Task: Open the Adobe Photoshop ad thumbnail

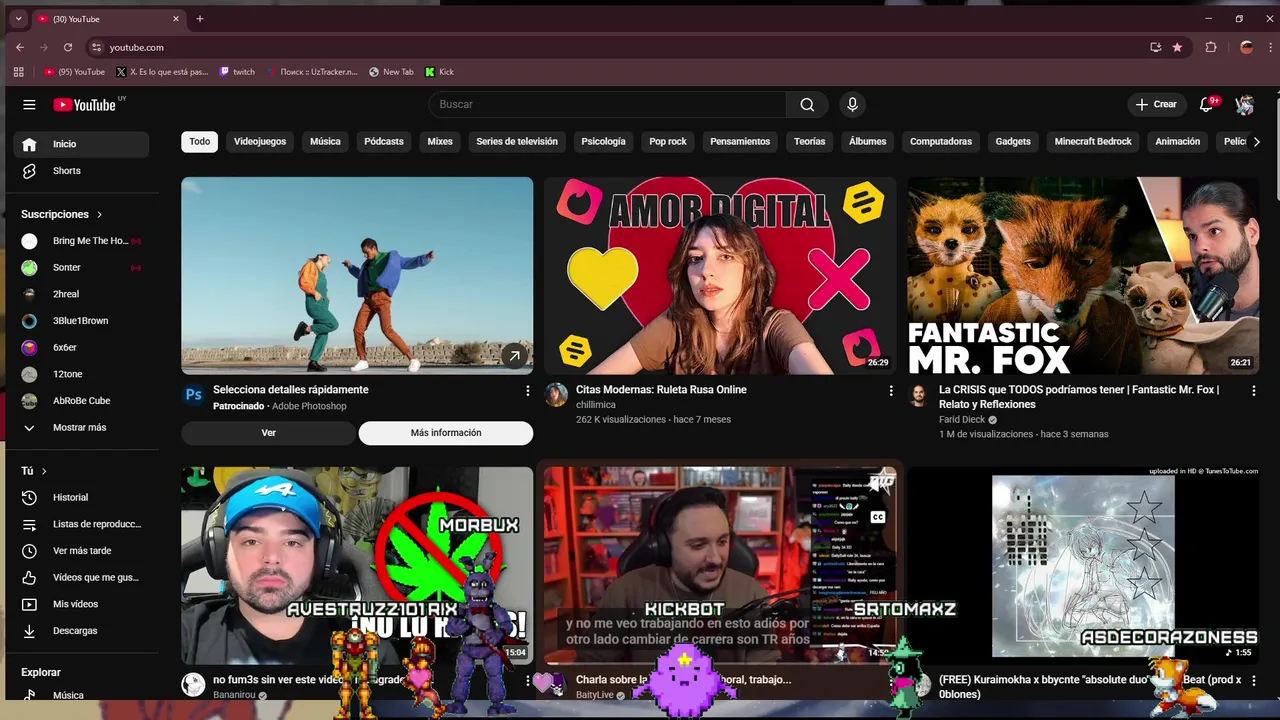Action: 357,276
